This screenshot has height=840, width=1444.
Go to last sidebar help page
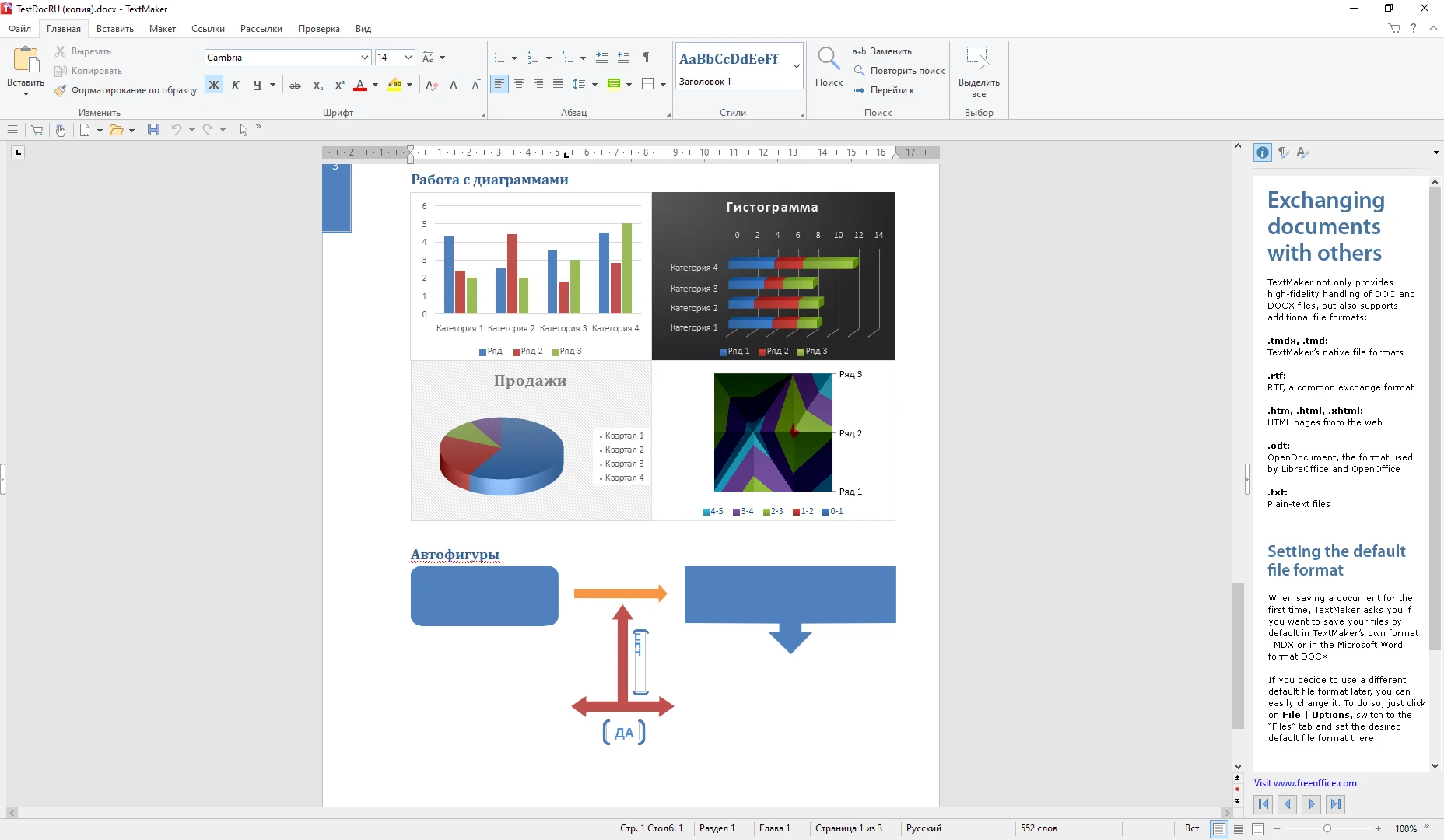[x=1336, y=804]
